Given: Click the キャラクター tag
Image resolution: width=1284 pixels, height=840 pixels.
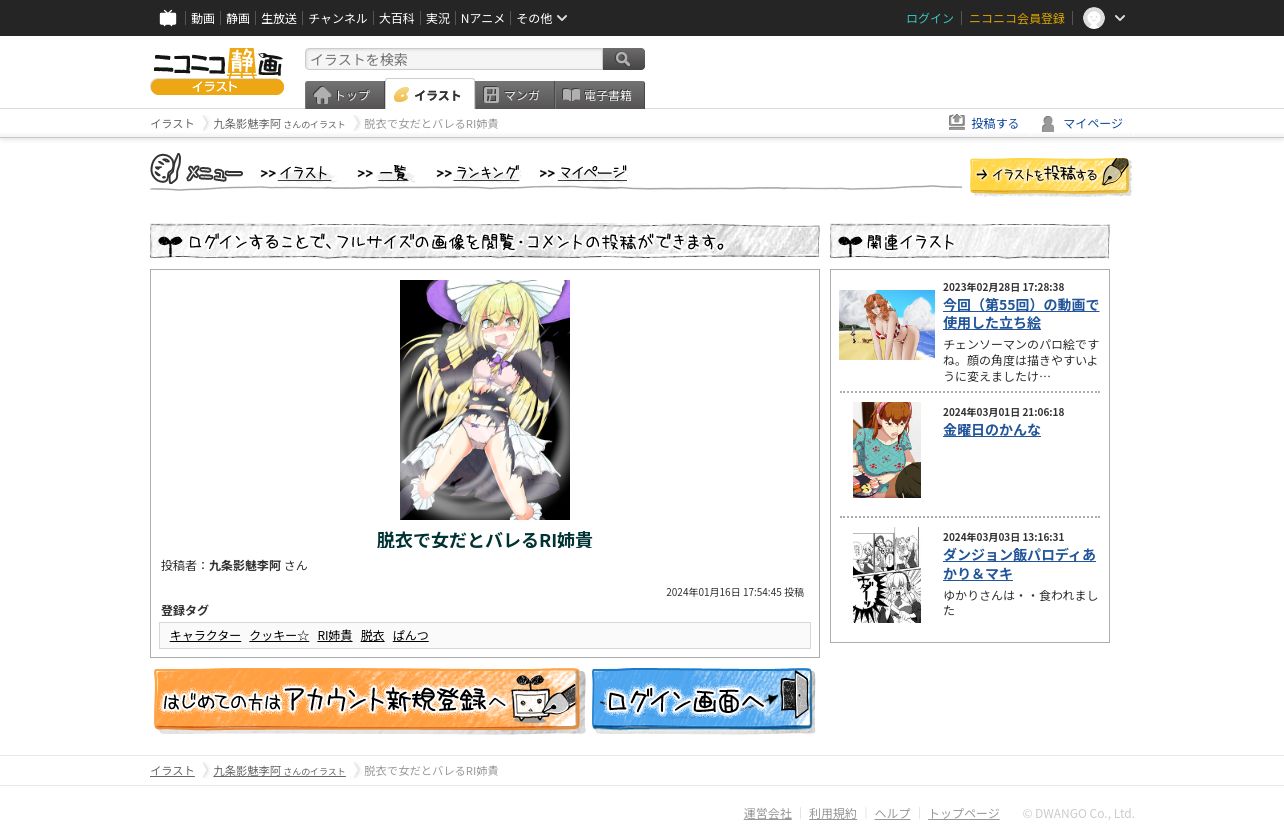Looking at the screenshot, I should [205, 635].
